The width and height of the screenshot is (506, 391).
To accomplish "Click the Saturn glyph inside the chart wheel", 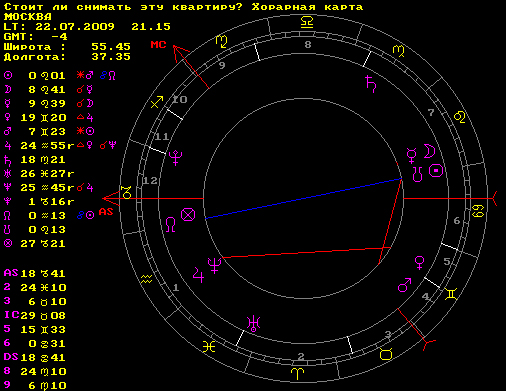I will point(371,84).
